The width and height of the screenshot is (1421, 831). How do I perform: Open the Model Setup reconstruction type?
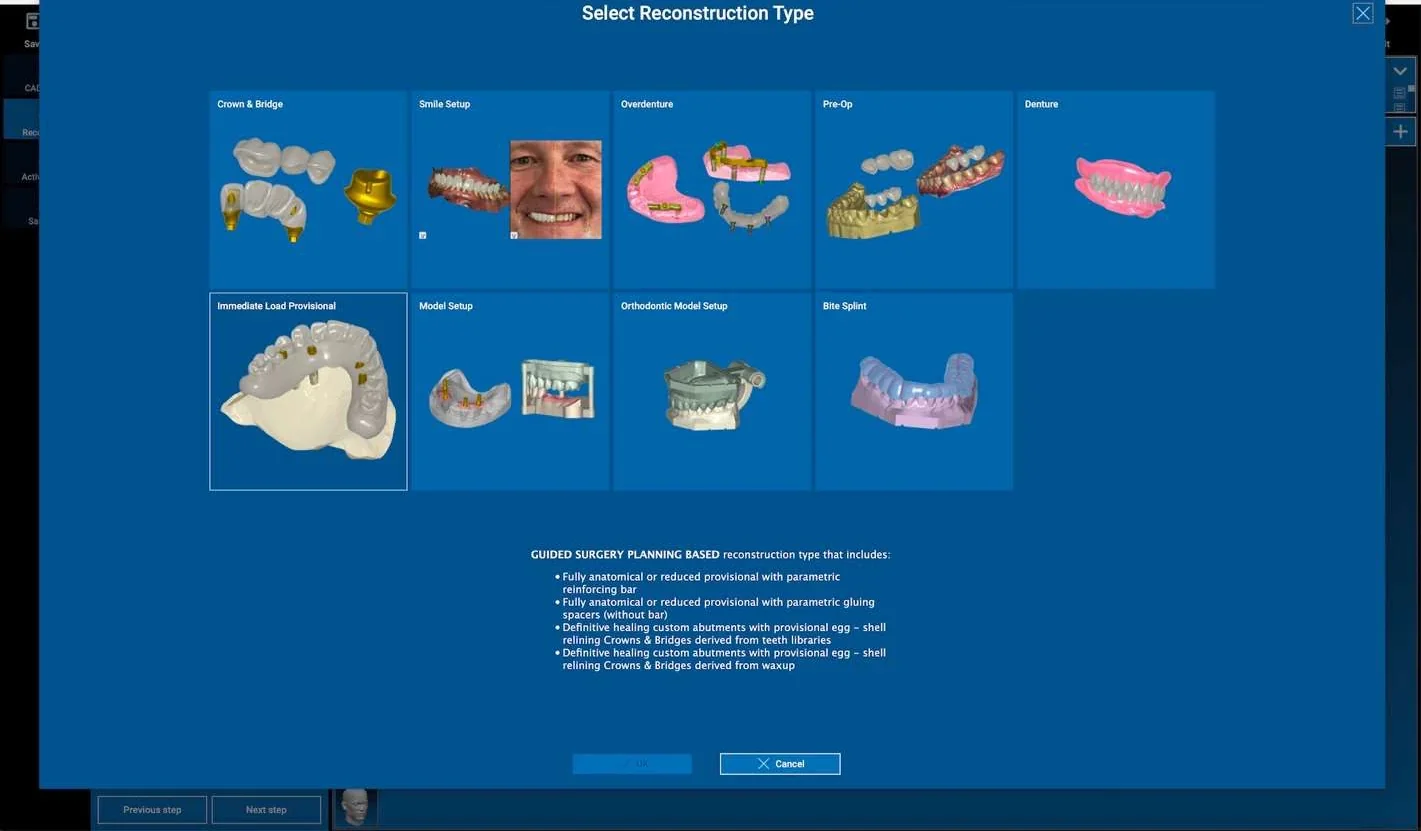click(510, 392)
